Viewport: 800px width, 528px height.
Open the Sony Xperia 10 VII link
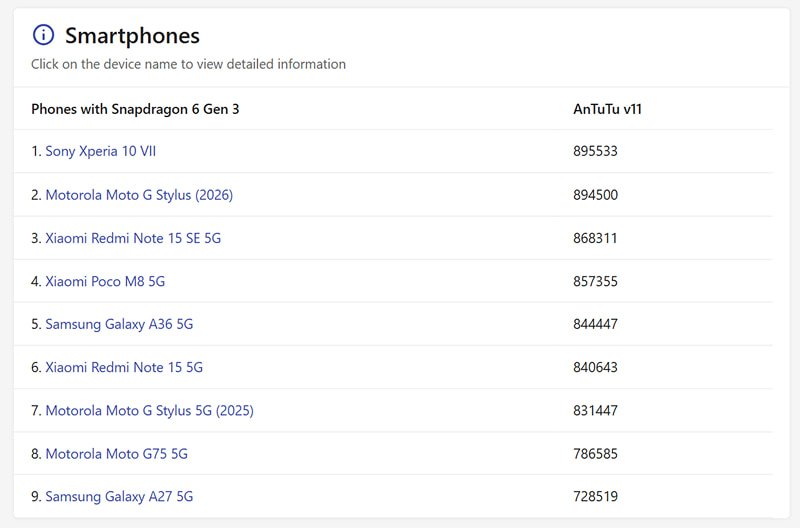[101, 151]
